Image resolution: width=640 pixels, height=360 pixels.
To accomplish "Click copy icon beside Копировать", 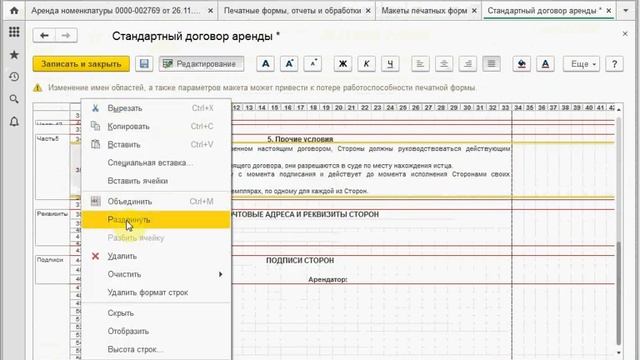I will tap(95, 126).
